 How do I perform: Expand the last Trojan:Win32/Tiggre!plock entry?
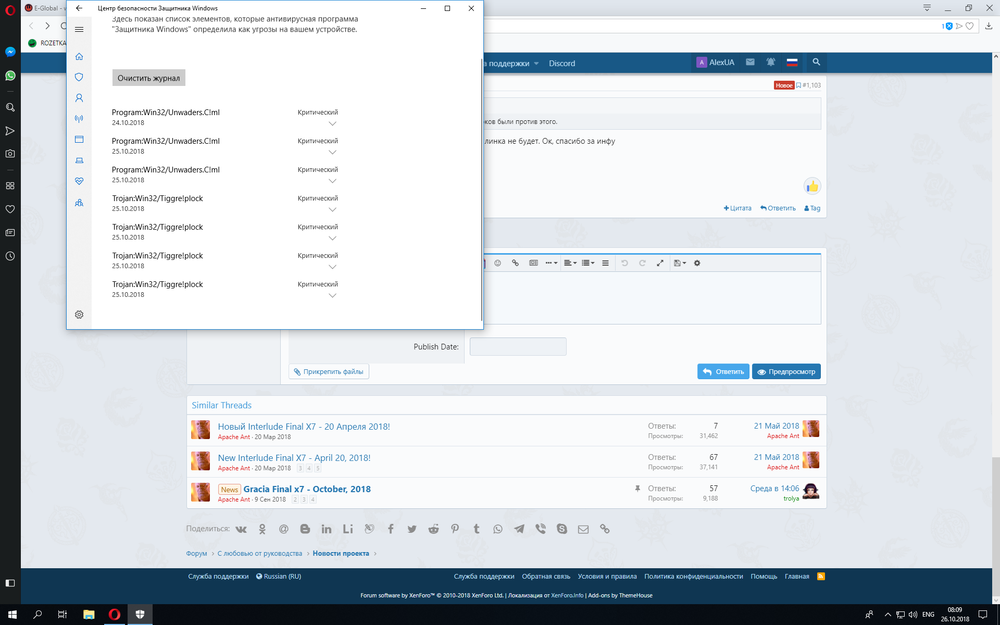click(x=333, y=295)
